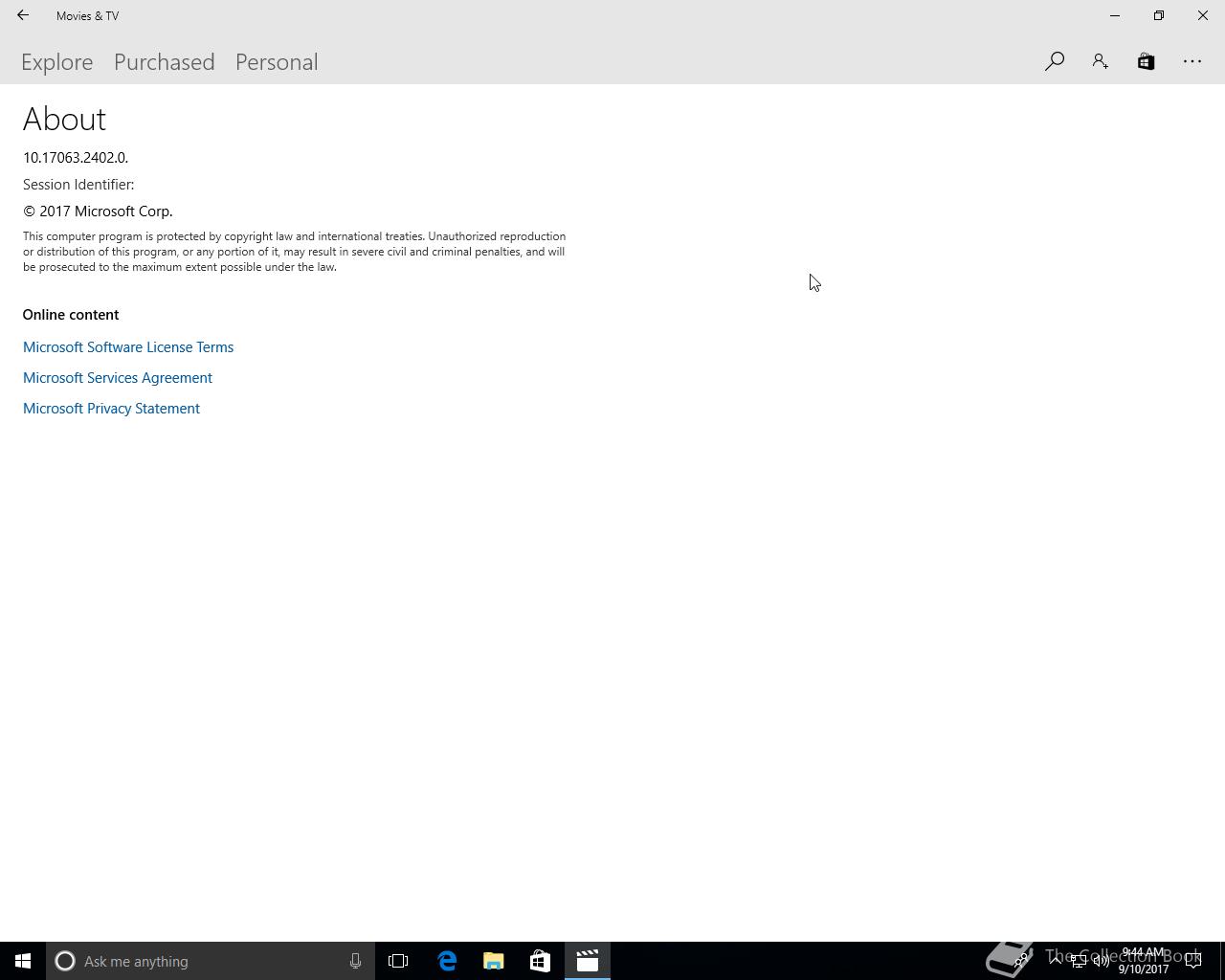Open the volume speaker tray icon
This screenshot has height=980, width=1225.
click(1101, 961)
